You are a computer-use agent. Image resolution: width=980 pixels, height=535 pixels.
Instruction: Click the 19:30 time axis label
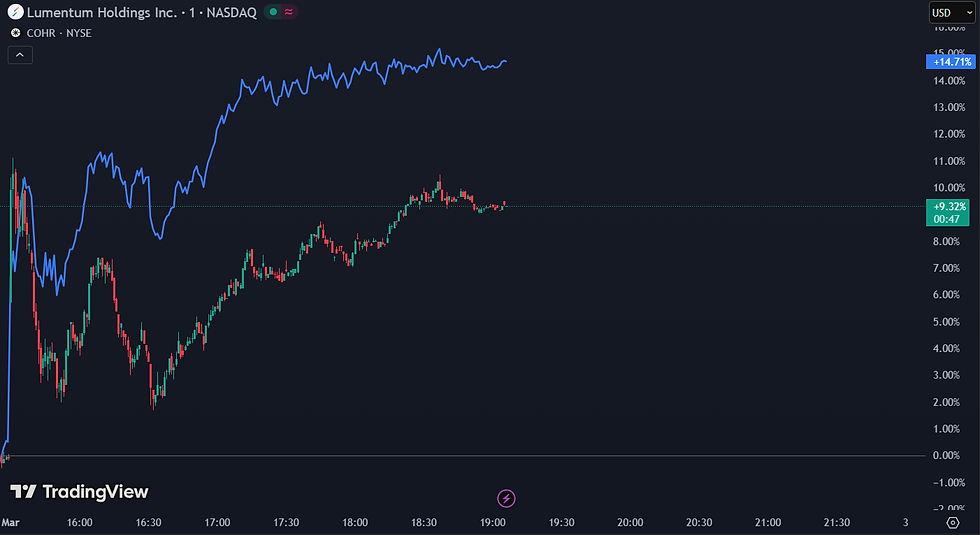point(561,522)
